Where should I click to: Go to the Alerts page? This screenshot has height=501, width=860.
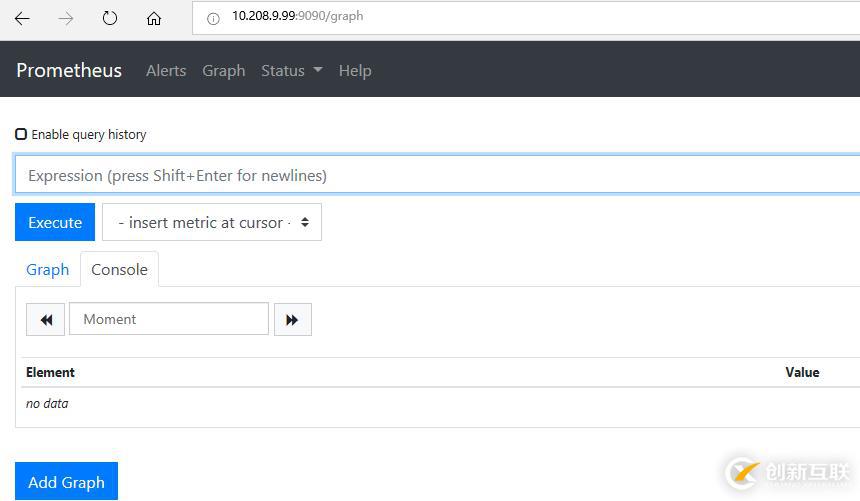166,71
